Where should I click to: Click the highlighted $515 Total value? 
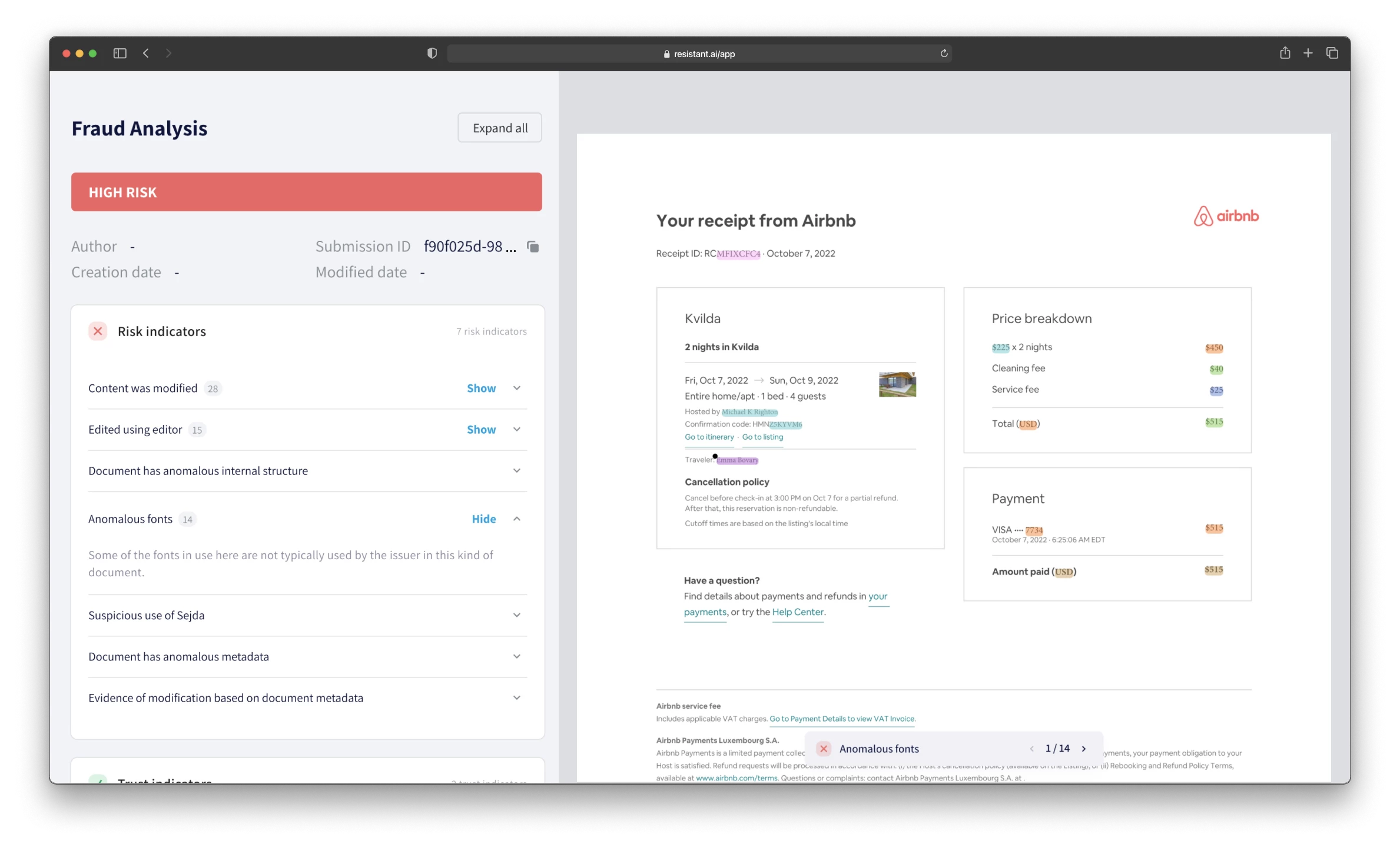tap(1214, 422)
